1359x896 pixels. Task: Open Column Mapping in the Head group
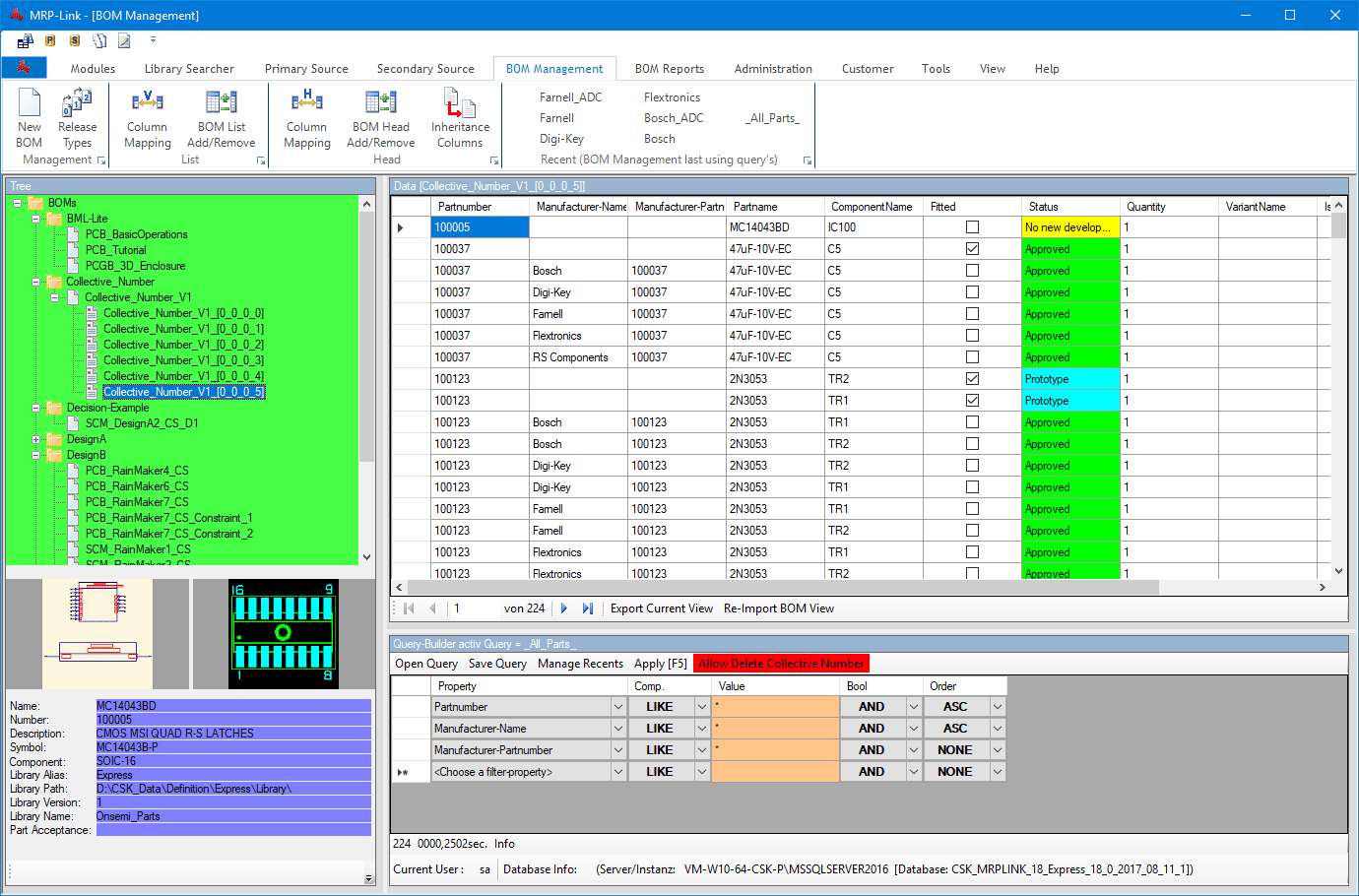[307, 118]
